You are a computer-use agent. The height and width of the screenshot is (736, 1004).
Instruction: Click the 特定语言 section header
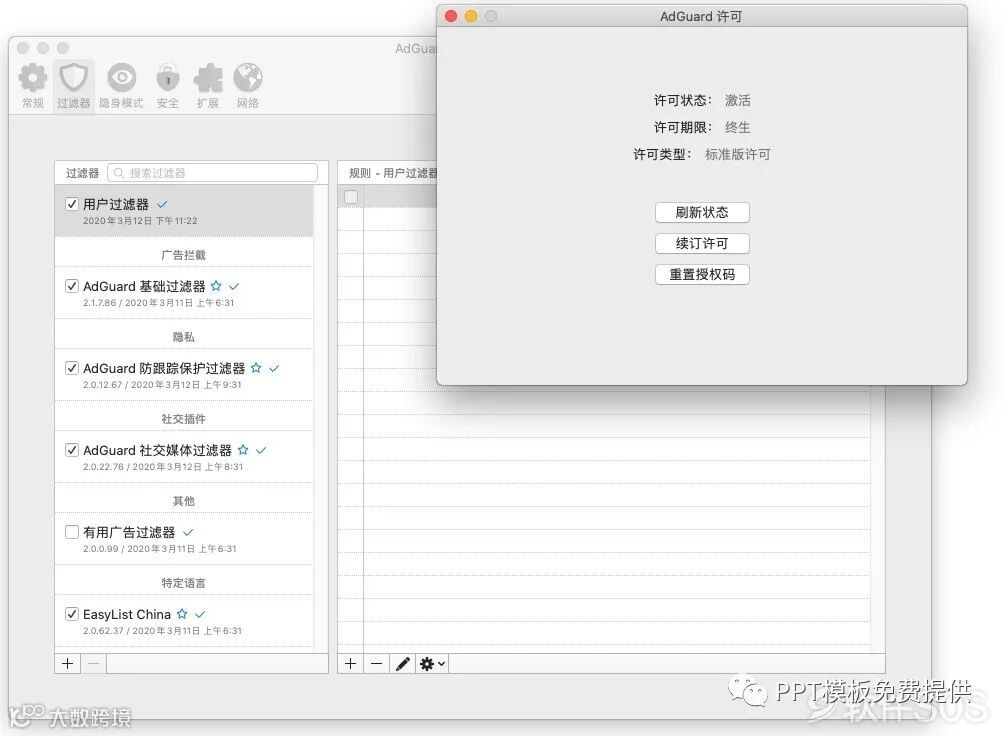(x=184, y=583)
